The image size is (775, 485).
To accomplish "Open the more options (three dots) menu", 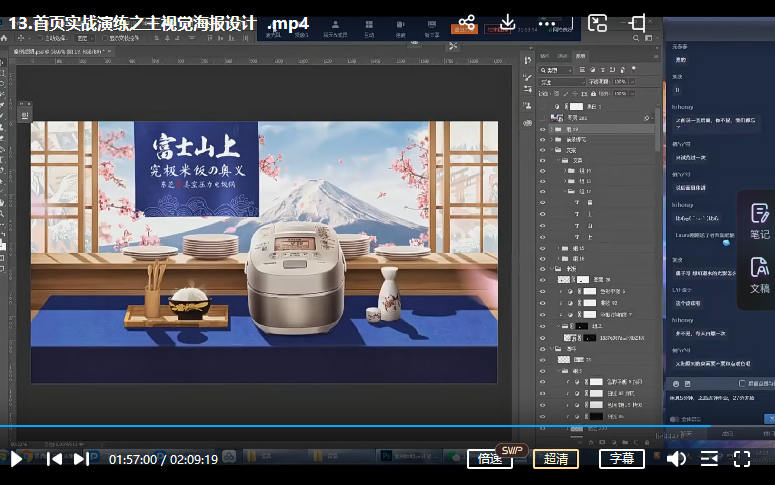I will (x=547, y=22).
